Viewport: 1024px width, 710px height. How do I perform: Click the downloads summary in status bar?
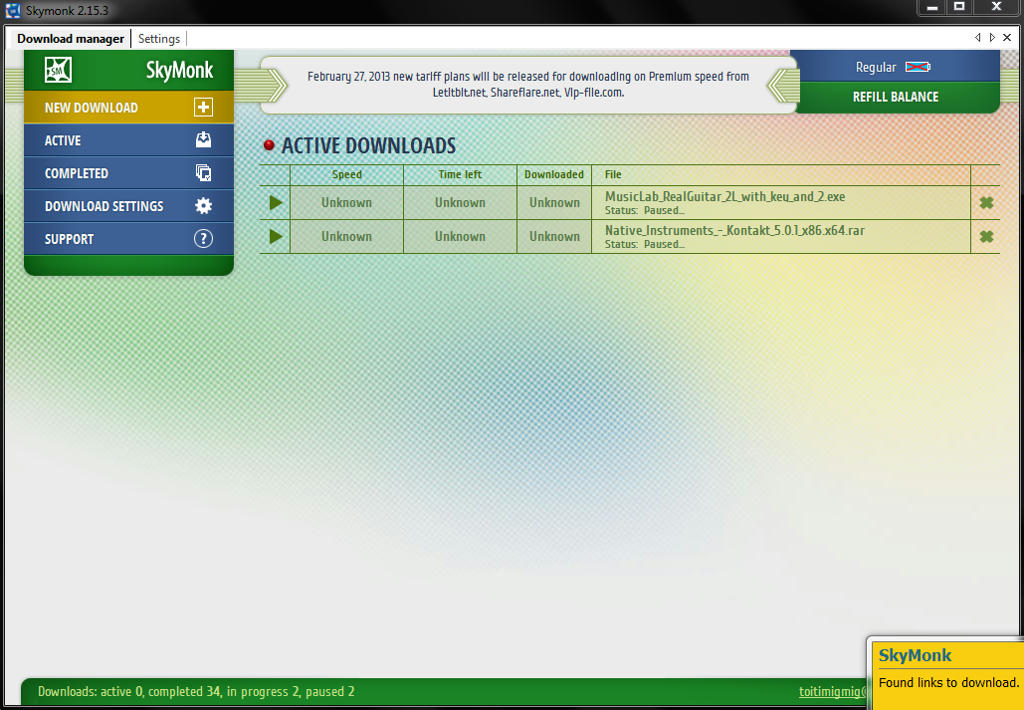(x=196, y=692)
